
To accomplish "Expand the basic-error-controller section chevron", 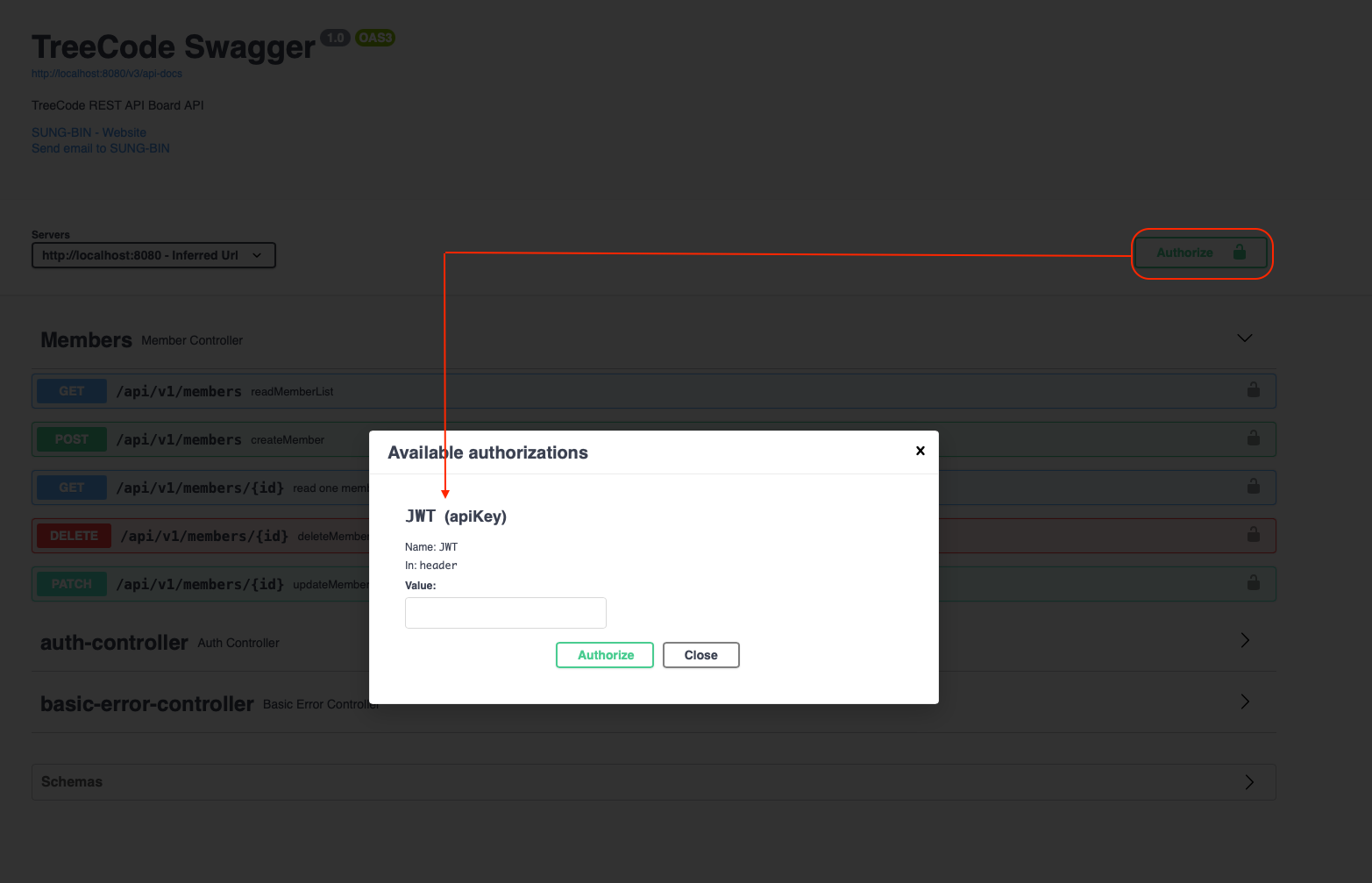I will point(1245,701).
